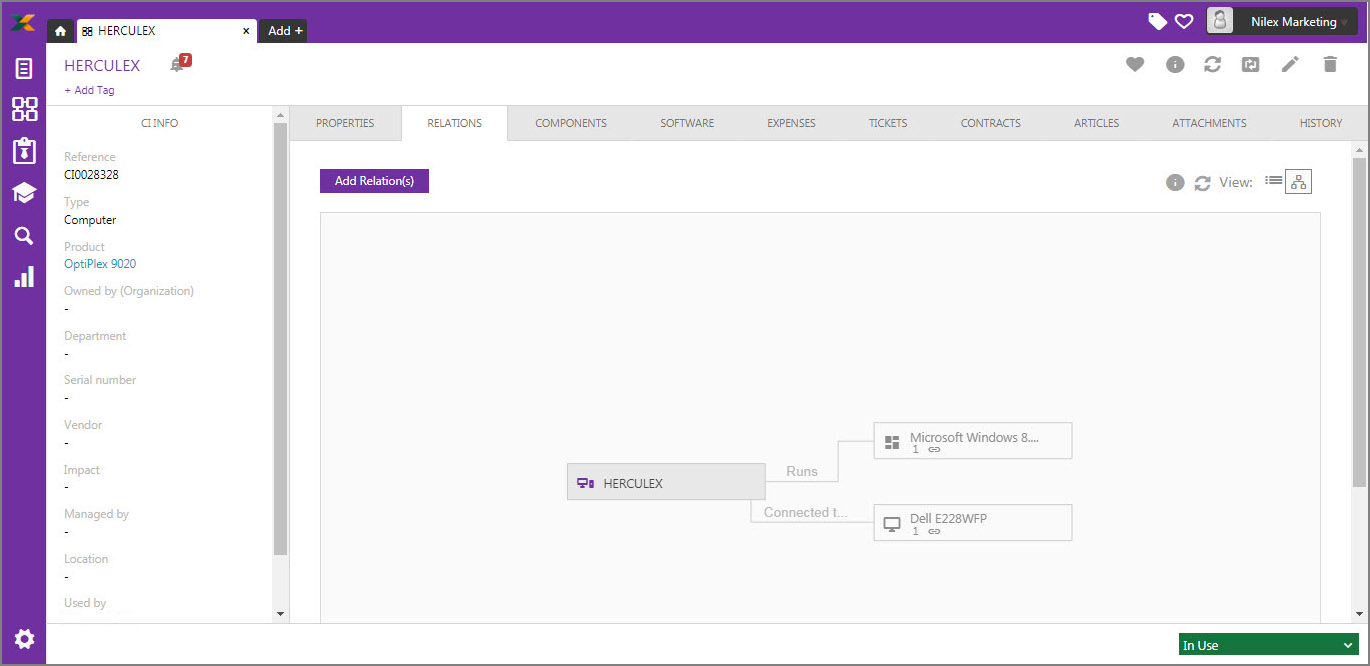Switch relations to list view
This screenshot has width=1370, height=666.
pos(1273,181)
